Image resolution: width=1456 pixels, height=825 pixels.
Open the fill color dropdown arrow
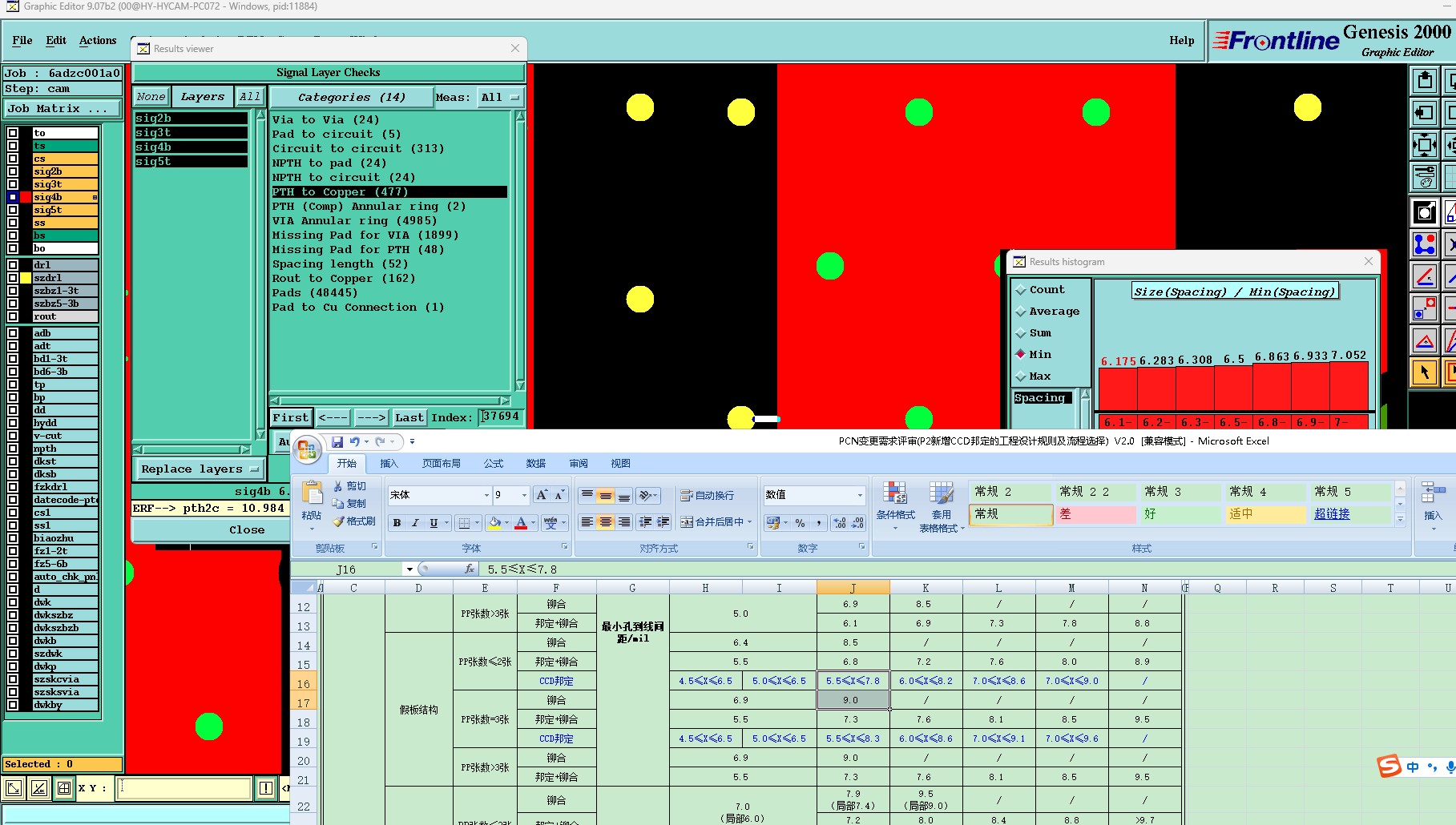[x=506, y=523]
